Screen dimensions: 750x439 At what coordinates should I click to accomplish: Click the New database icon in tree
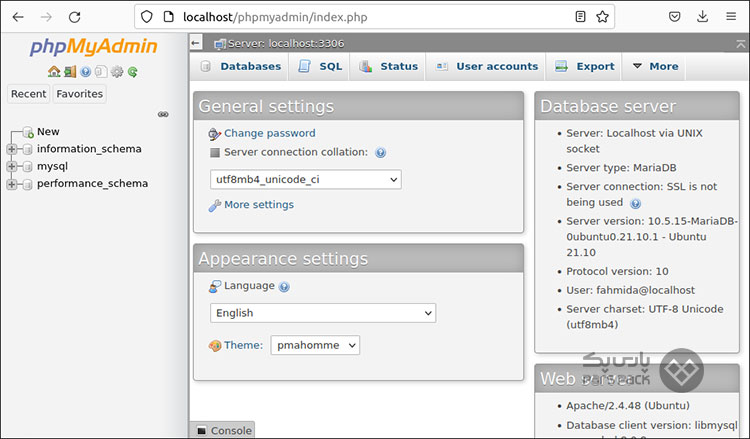(x=28, y=132)
